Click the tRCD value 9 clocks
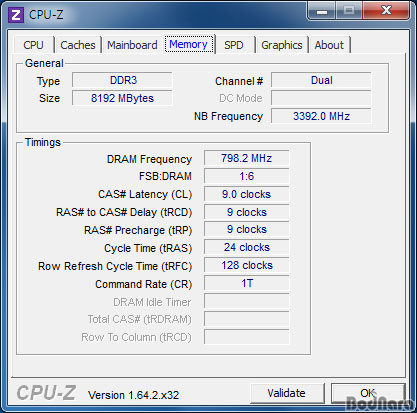Screen dimensions: 417x413 point(247,212)
